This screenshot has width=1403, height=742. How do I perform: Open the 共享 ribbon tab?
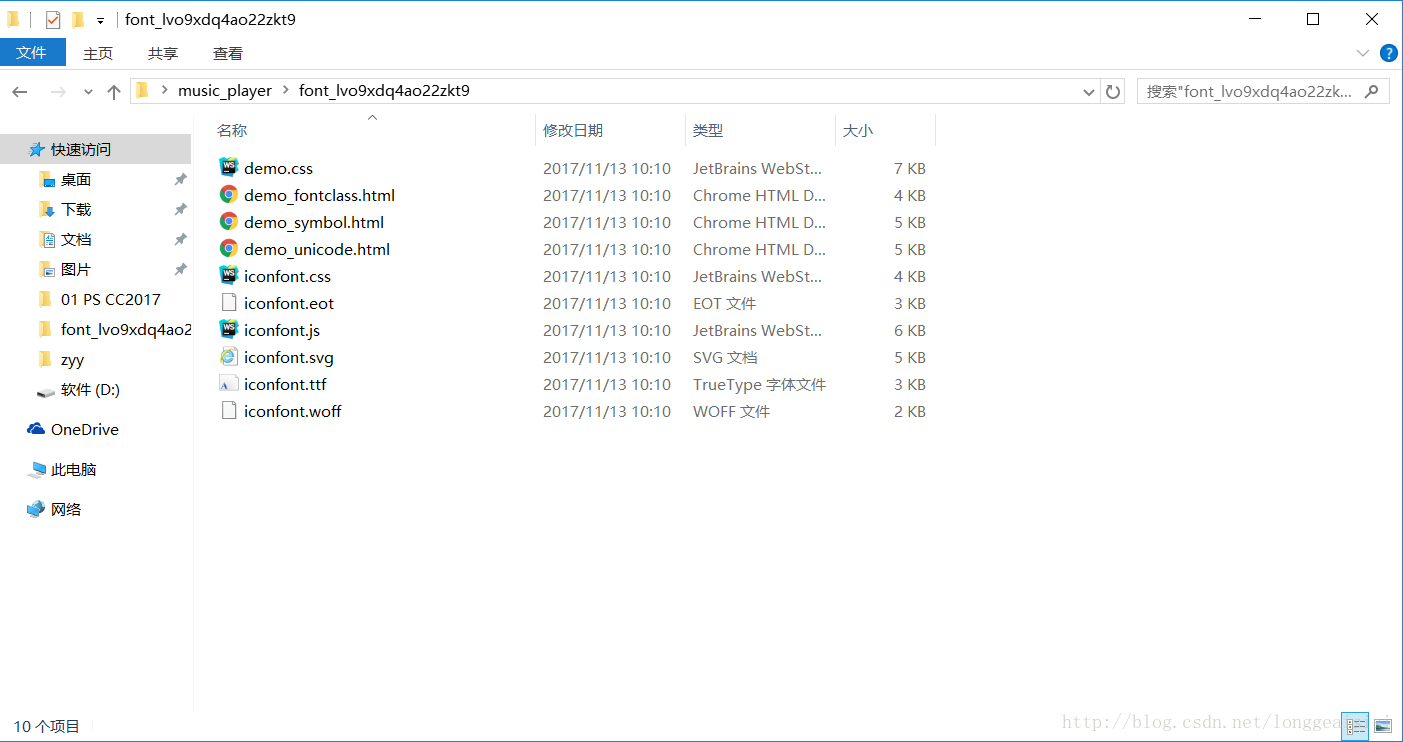point(163,53)
